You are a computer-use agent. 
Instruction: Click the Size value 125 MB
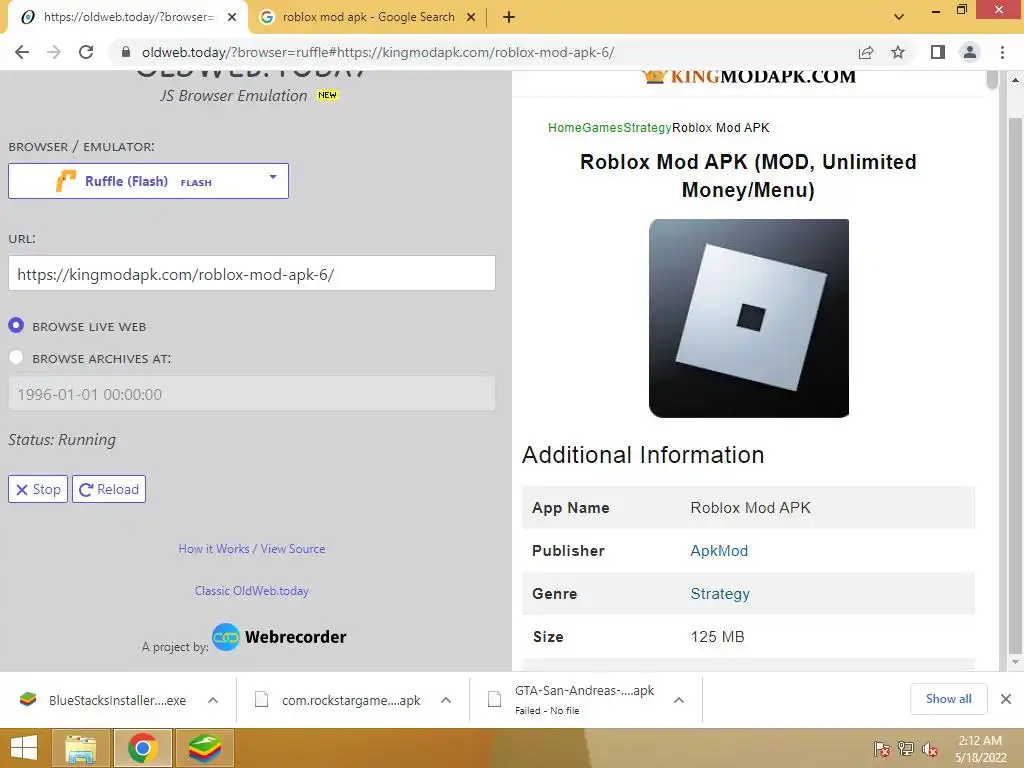[717, 637]
